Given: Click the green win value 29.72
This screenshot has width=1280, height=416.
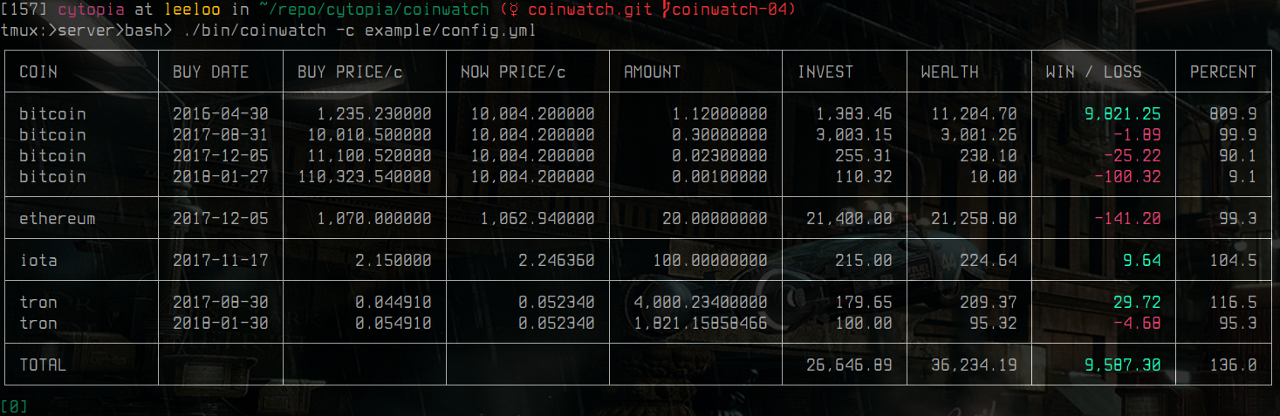Looking at the screenshot, I should (1137, 302).
